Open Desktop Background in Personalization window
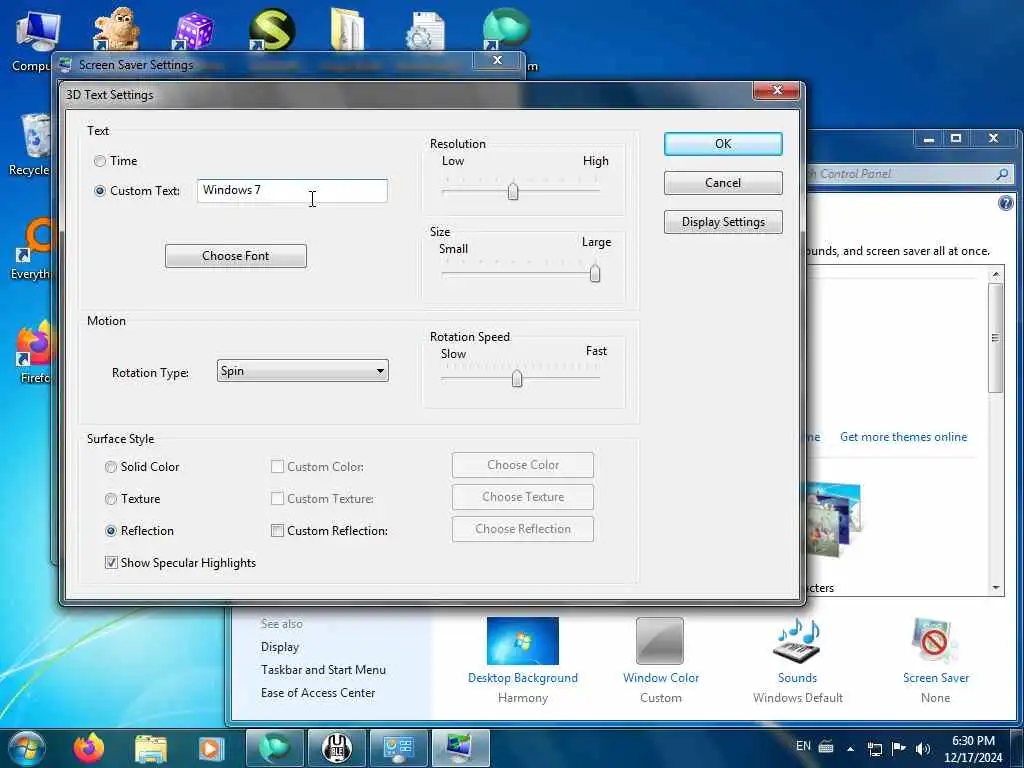1024x768 pixels. pyautogui.click(x=522, y=660)
